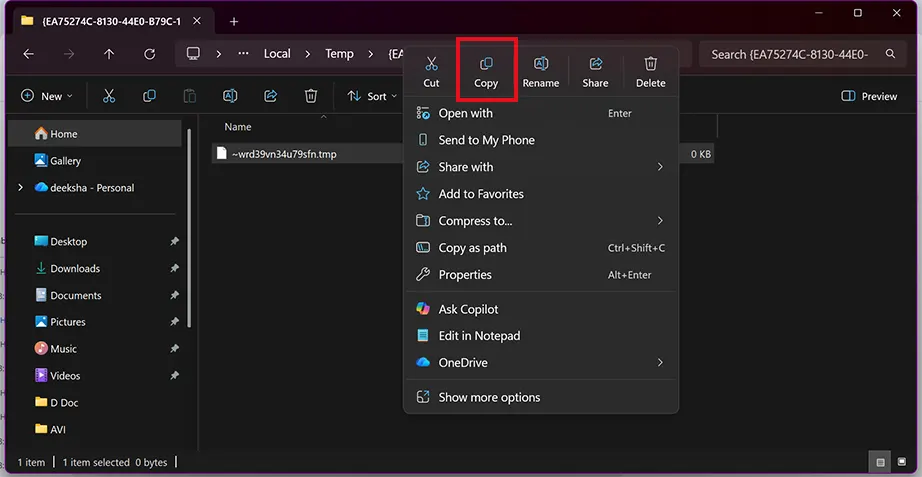Image resolution: width=922 pixels, height=477 pixels.
Task: Expand deeksha - Personal chevron
Action: pyautogui.click(x=21, y=188)
